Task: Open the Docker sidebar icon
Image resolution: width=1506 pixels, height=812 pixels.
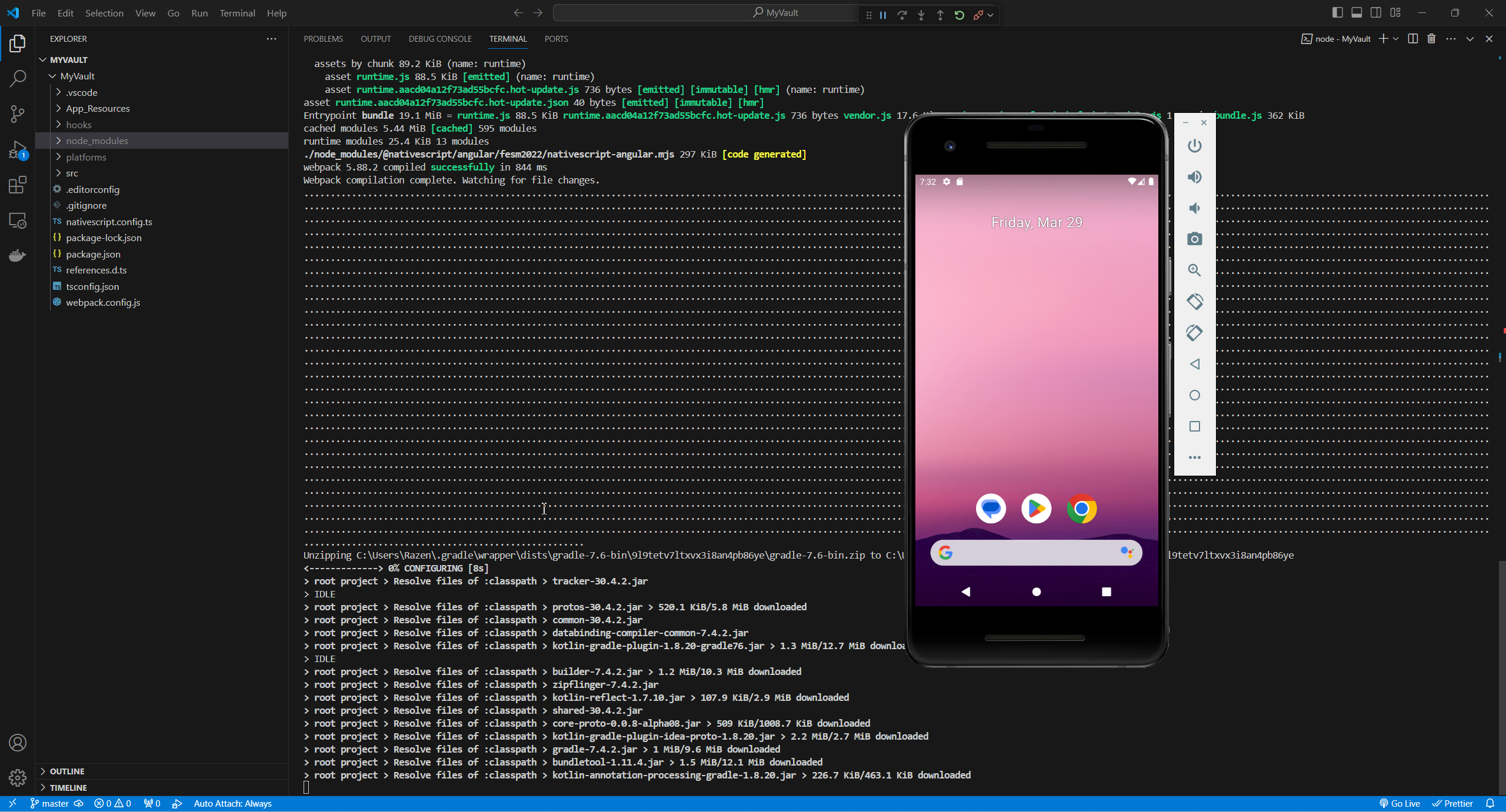Action: pos(18,256)
